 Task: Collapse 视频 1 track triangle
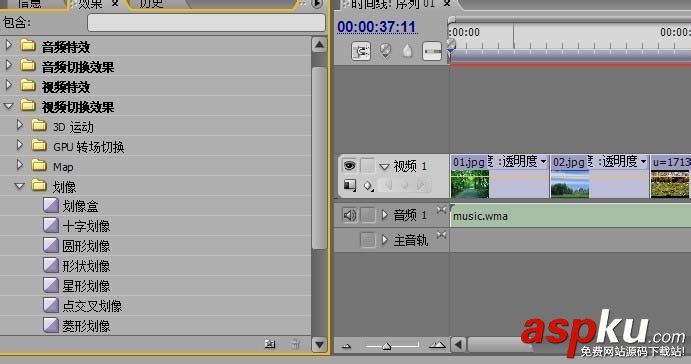[x=384, y=167]
